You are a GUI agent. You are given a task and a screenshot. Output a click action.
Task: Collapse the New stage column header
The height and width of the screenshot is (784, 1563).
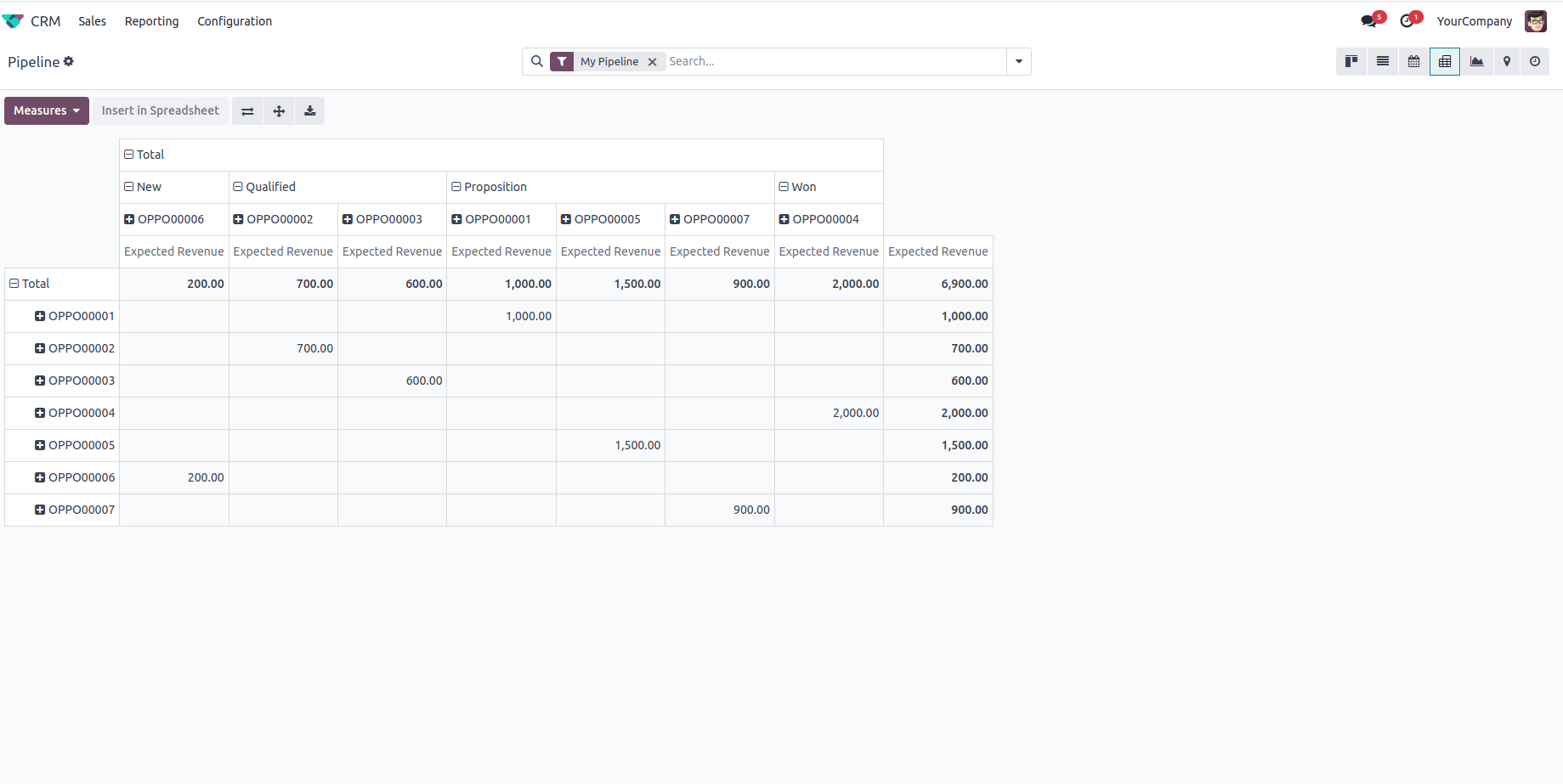tap(174, 187)
